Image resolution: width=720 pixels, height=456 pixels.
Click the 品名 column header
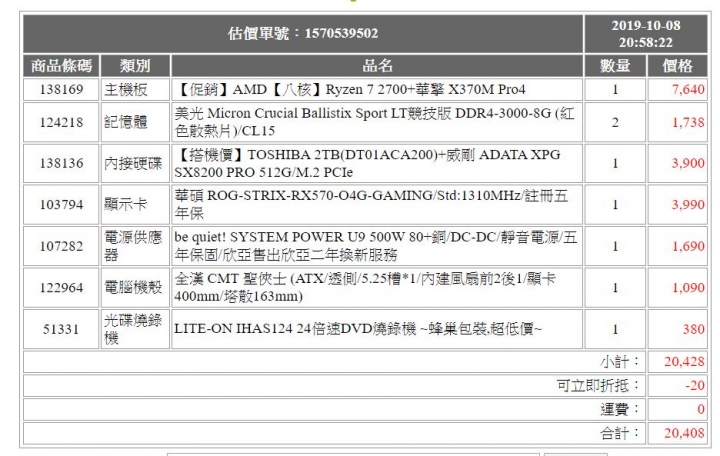click(x=377, y=66)
